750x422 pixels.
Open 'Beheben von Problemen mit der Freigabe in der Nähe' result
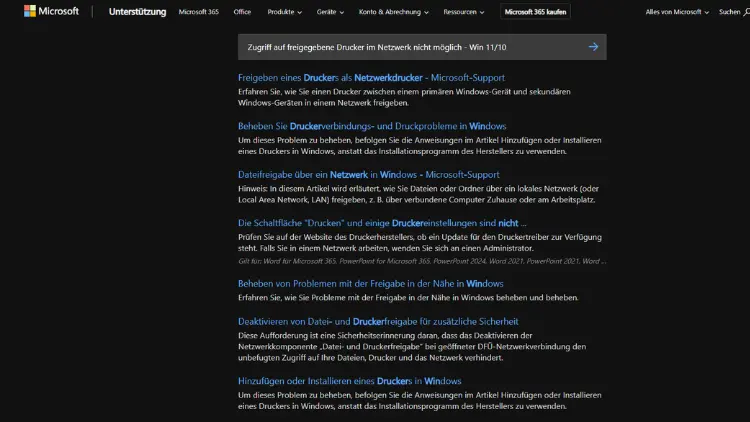point(371,284)
